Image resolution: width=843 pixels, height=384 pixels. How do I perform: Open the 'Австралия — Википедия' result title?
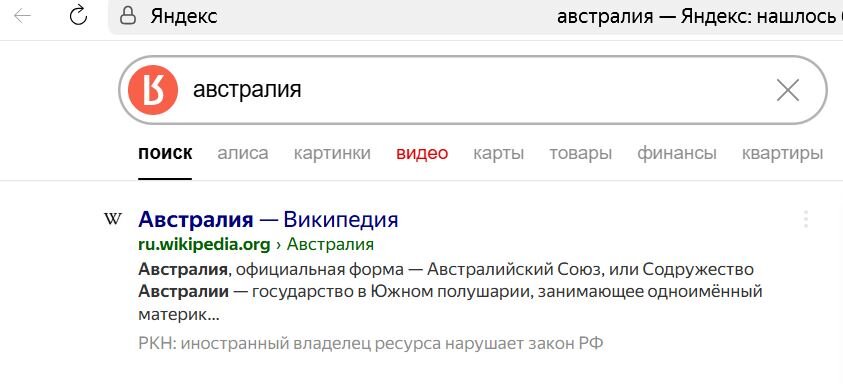click(268, 219)
